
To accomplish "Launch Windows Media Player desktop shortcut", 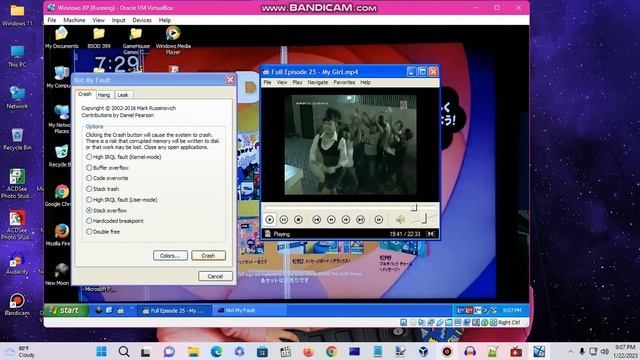I will pos(173,40).
